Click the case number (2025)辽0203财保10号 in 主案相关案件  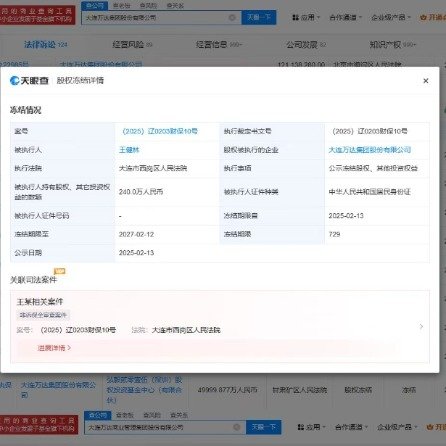78,330
